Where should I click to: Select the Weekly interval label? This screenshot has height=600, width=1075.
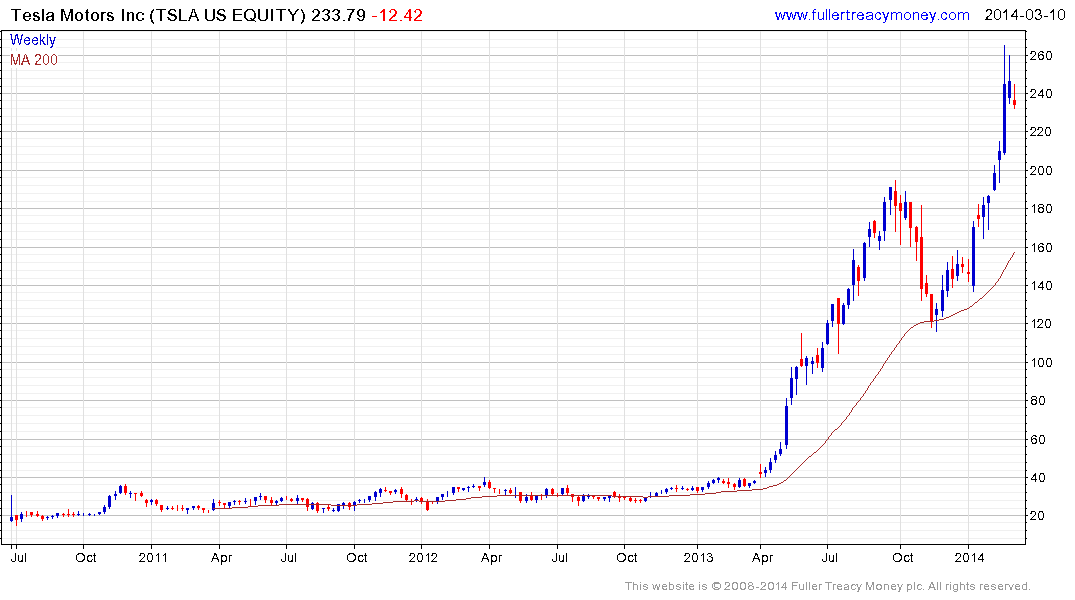point(33,40)
